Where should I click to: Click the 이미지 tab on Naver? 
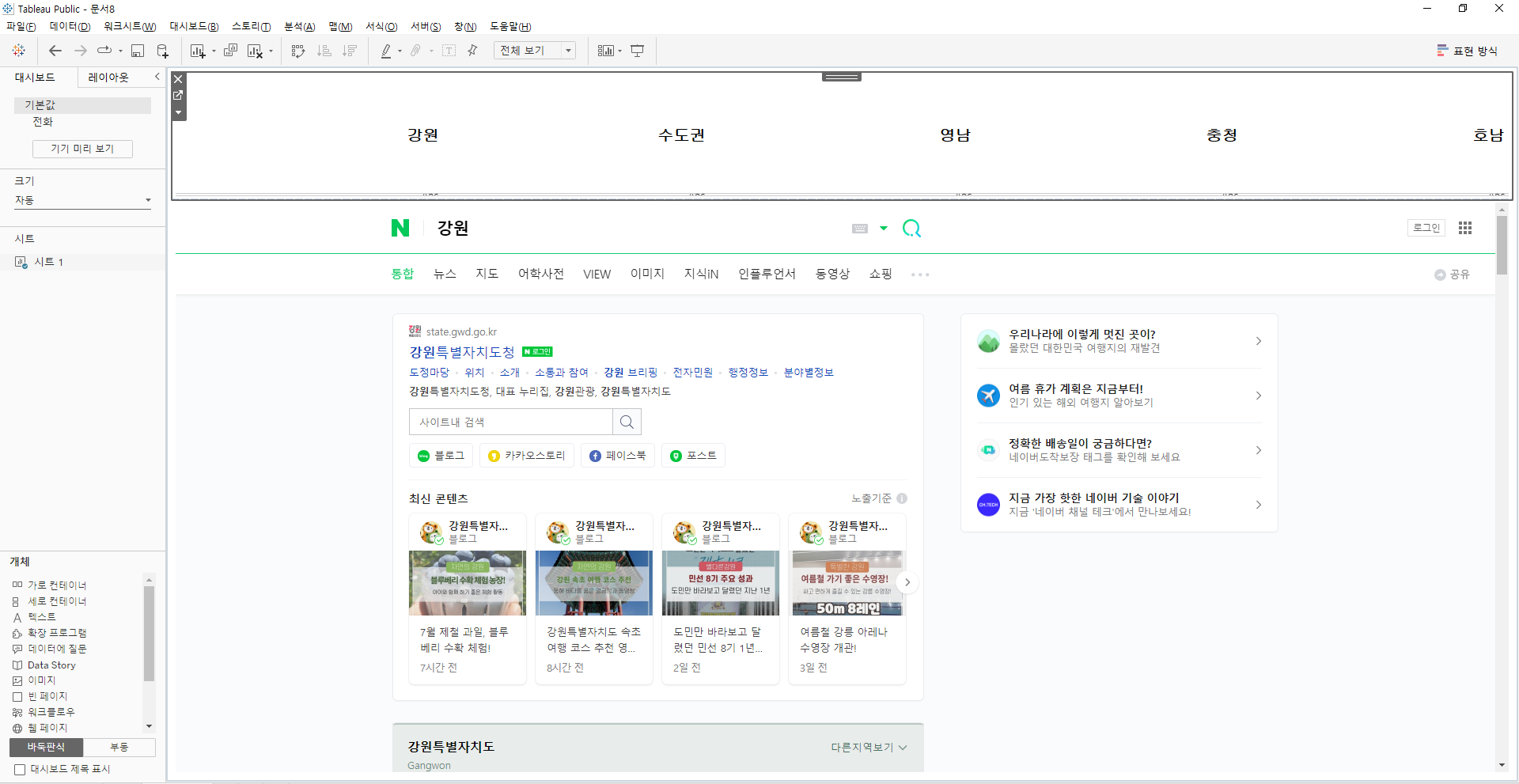(x=647, y=274)
